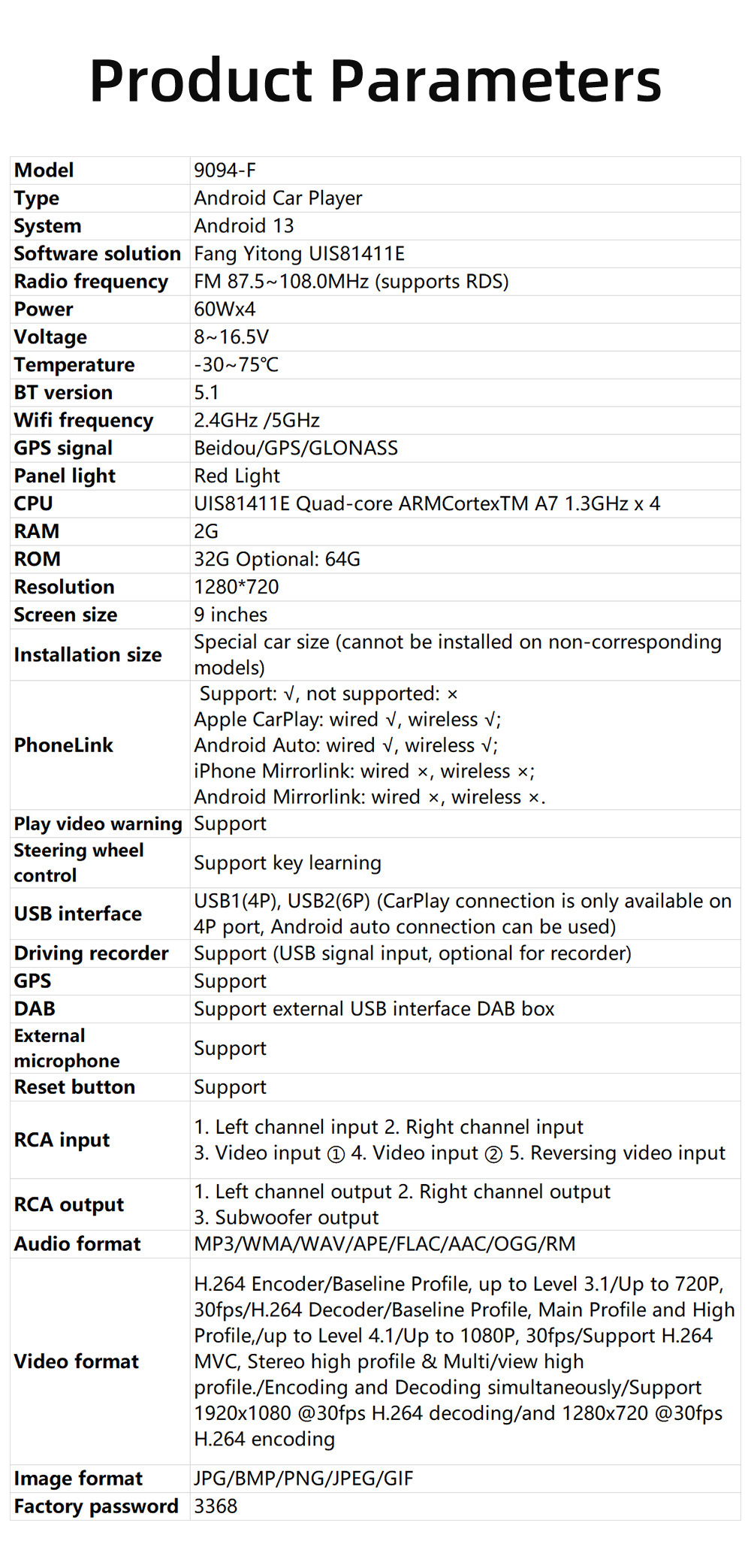This screenshot has height=1568, width=751.
Task: Click the "CPU" row label
Action: tap(34, 504)
